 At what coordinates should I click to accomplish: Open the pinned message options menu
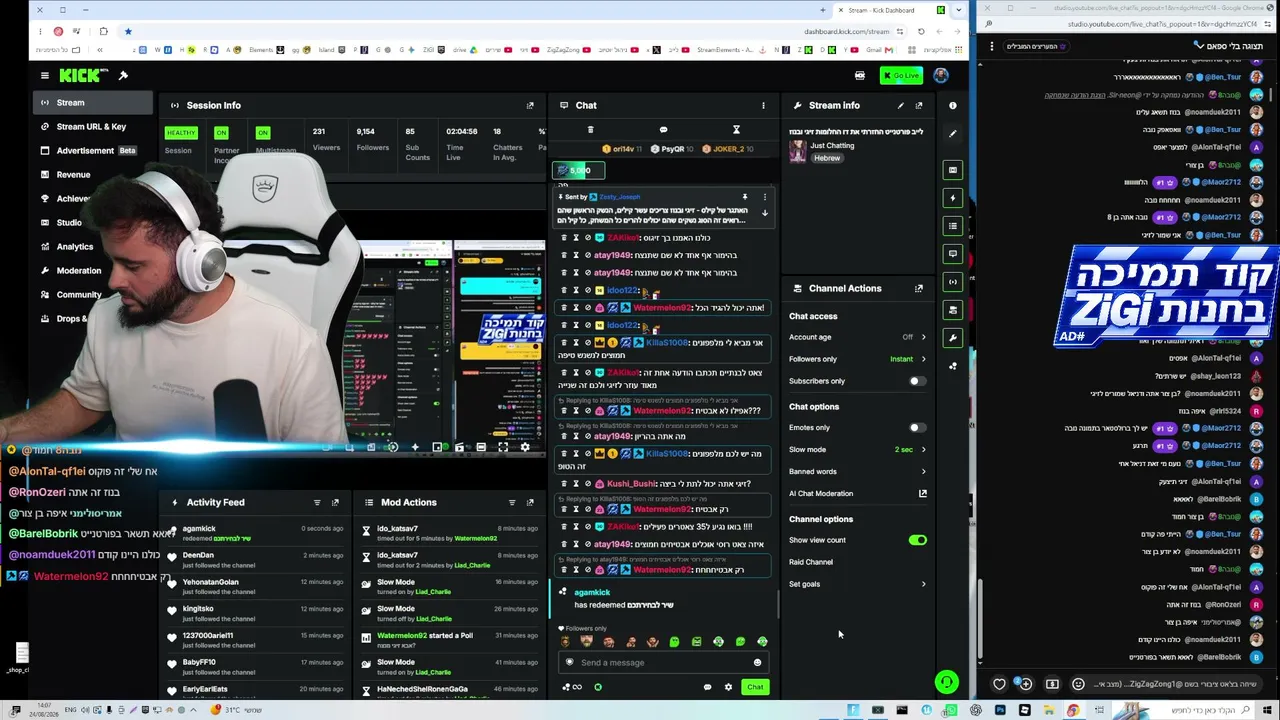765,197
